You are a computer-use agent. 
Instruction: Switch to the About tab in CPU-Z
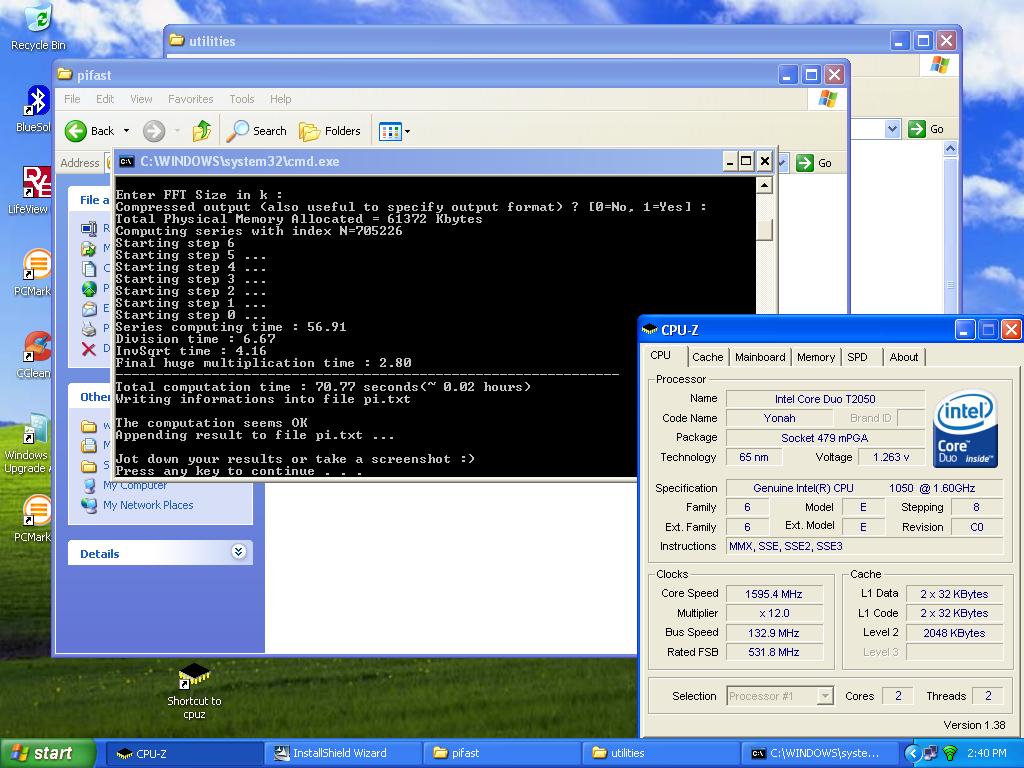(x=904, y=357)
